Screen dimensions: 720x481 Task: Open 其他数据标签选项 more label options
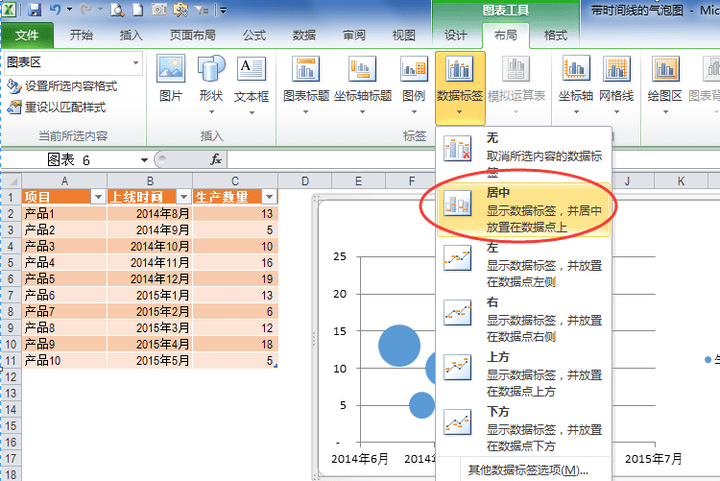point(528,470)
